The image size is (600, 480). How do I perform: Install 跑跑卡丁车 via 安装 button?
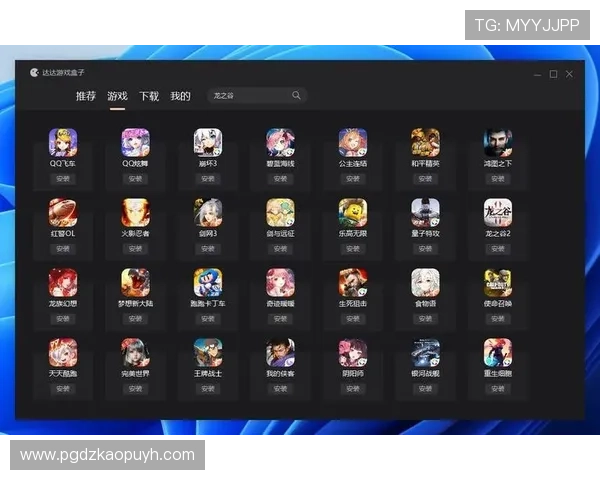[x=208, y=319]
